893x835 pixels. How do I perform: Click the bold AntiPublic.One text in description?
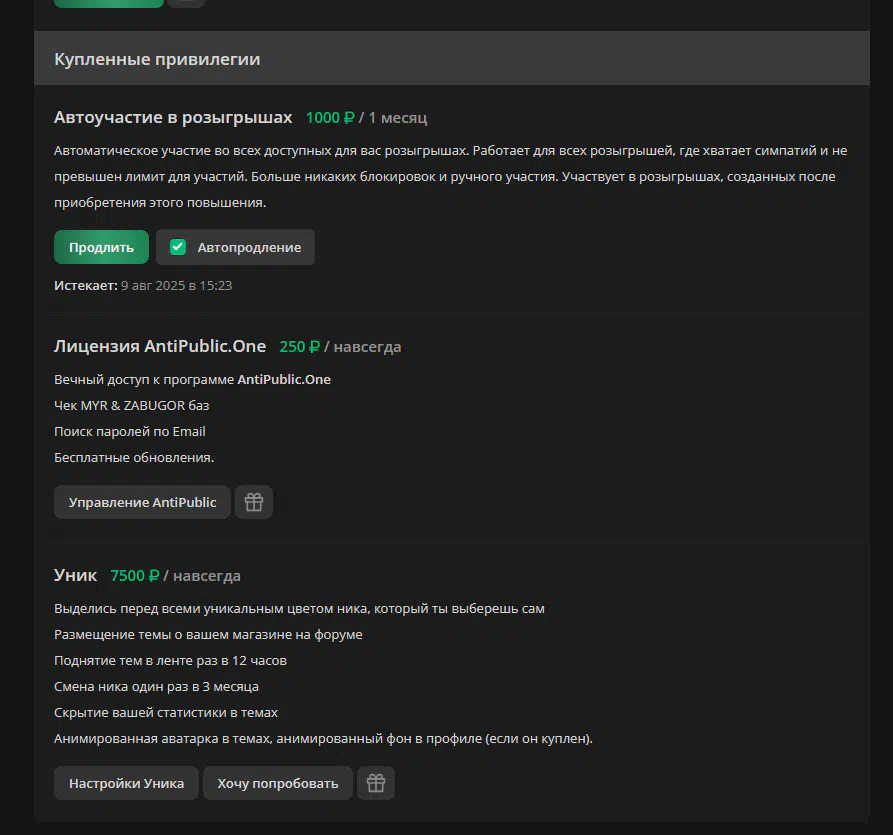284,379
